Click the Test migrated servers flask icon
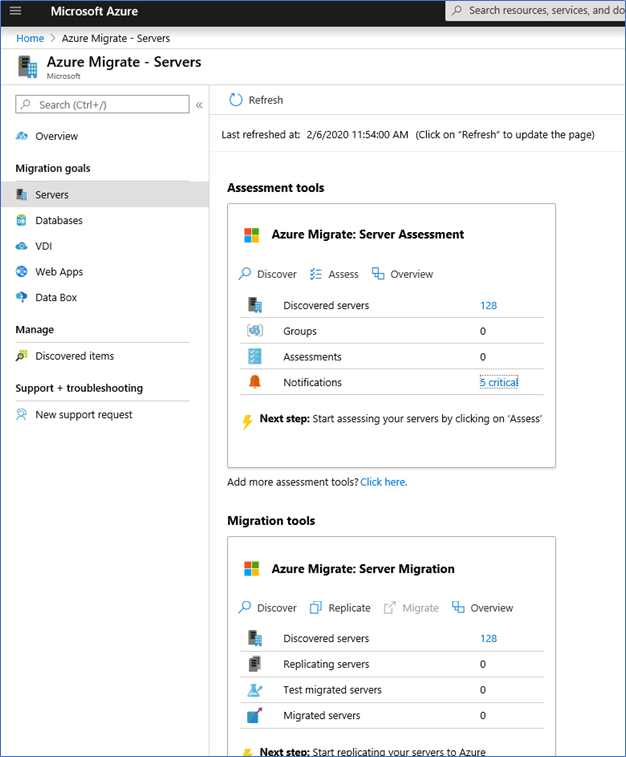 (255, 690)
